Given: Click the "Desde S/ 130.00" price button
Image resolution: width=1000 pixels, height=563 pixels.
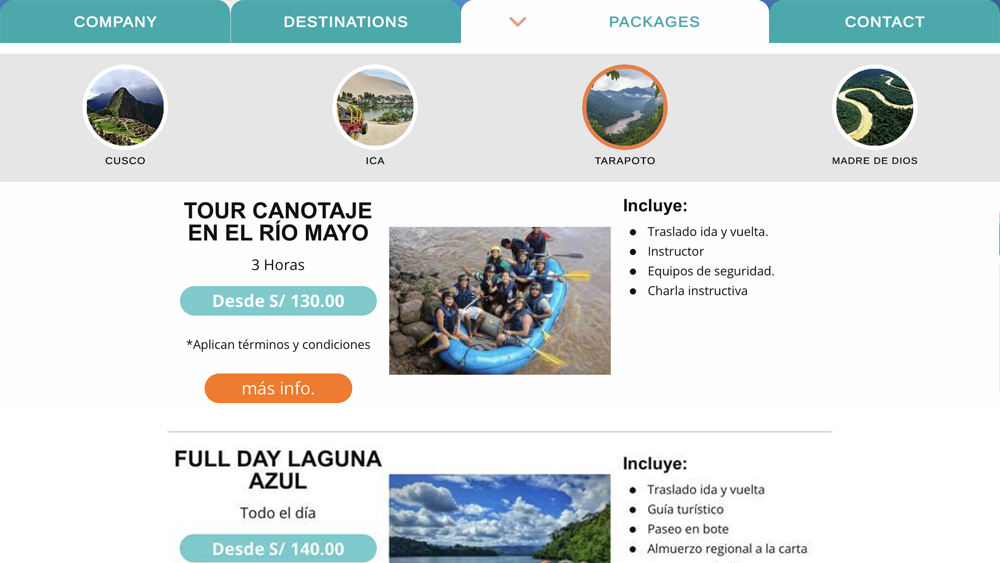Looking at the screenshot, I should (278, 301).
